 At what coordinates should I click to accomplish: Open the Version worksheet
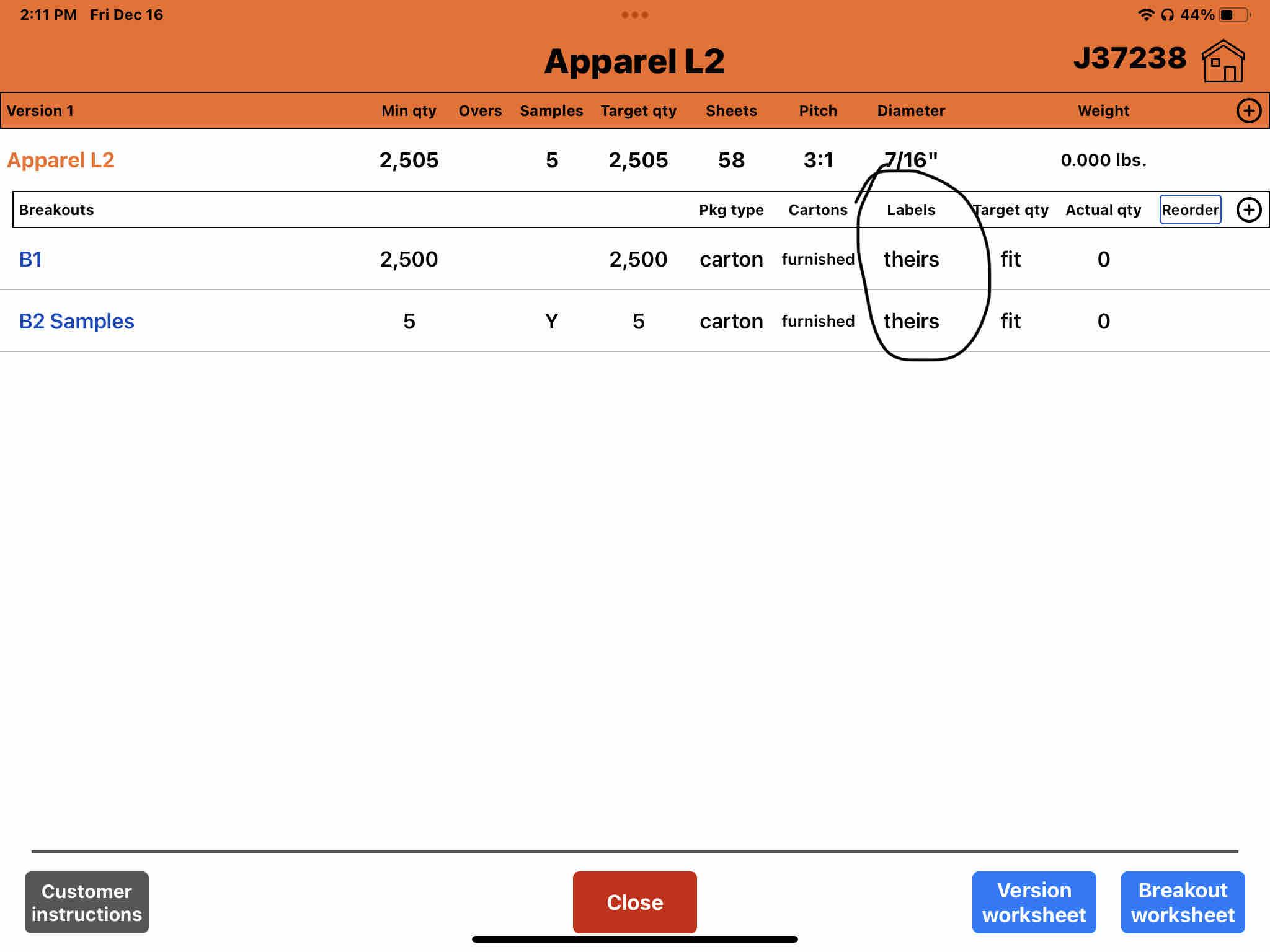[x=1034, y=902]
